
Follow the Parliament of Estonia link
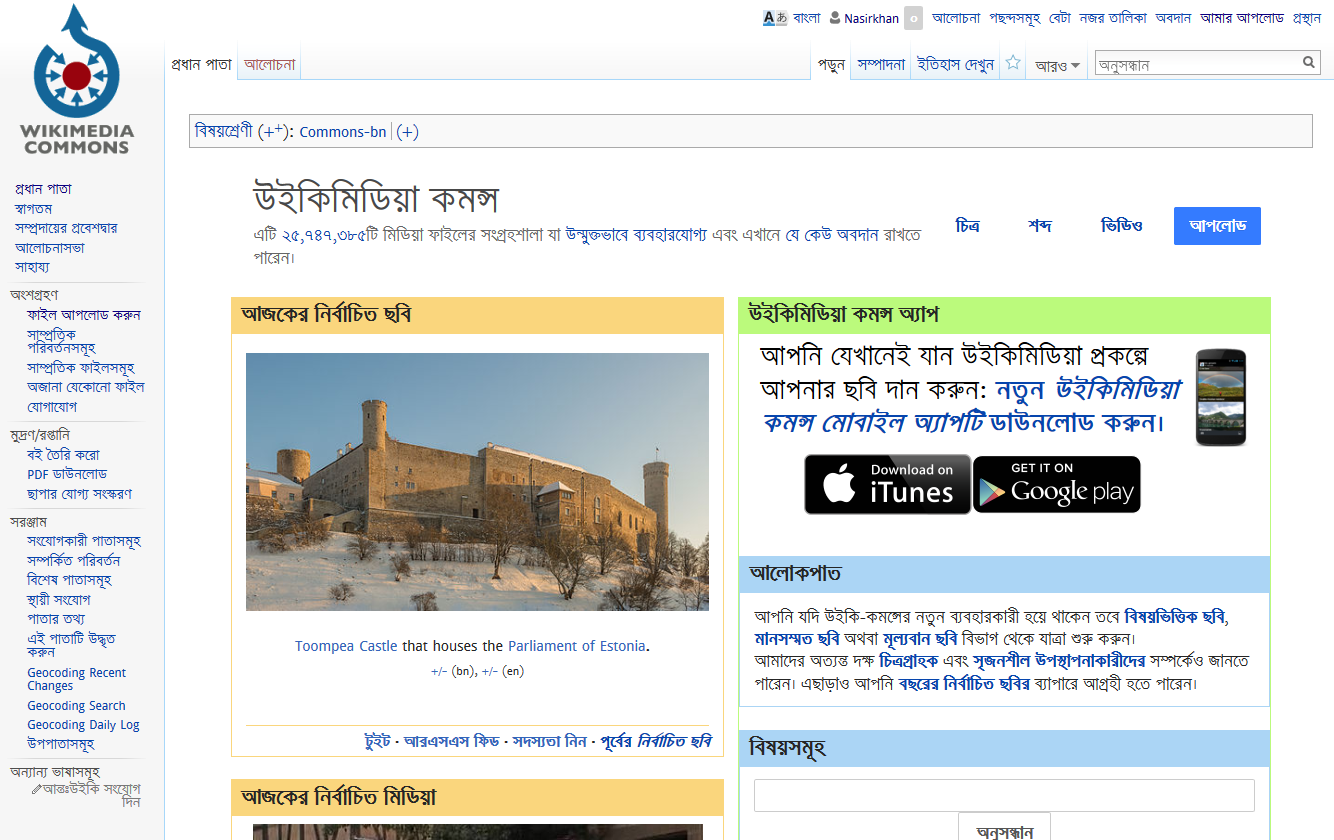tap(576, 645)
